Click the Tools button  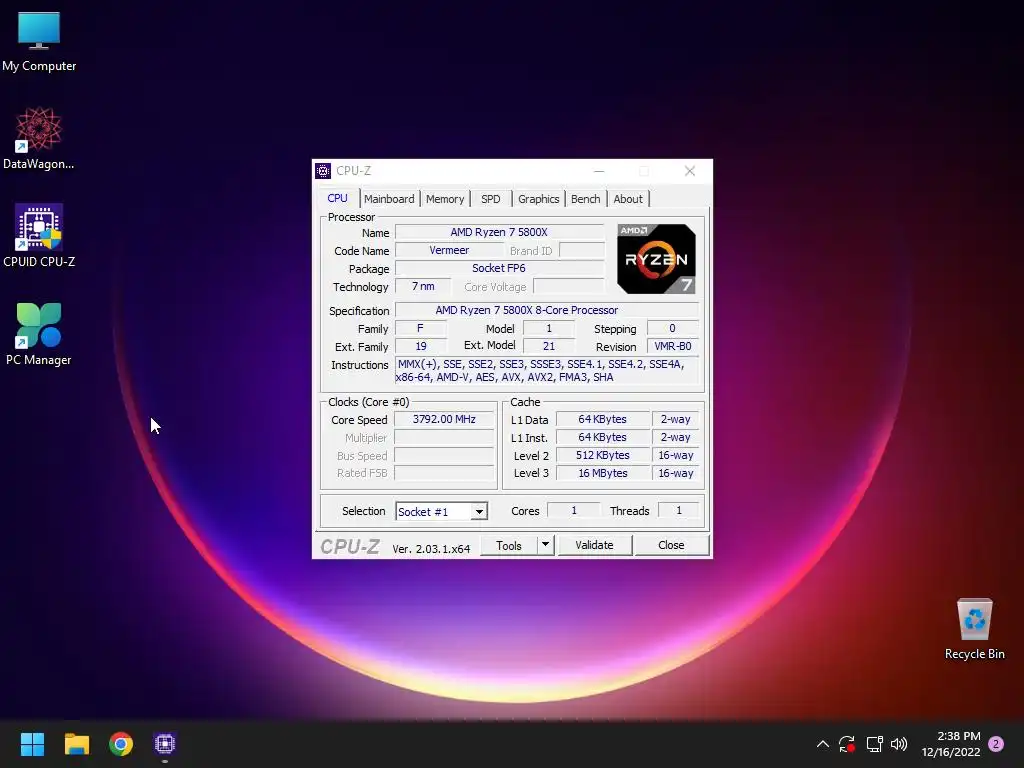(x=509, y=545)
